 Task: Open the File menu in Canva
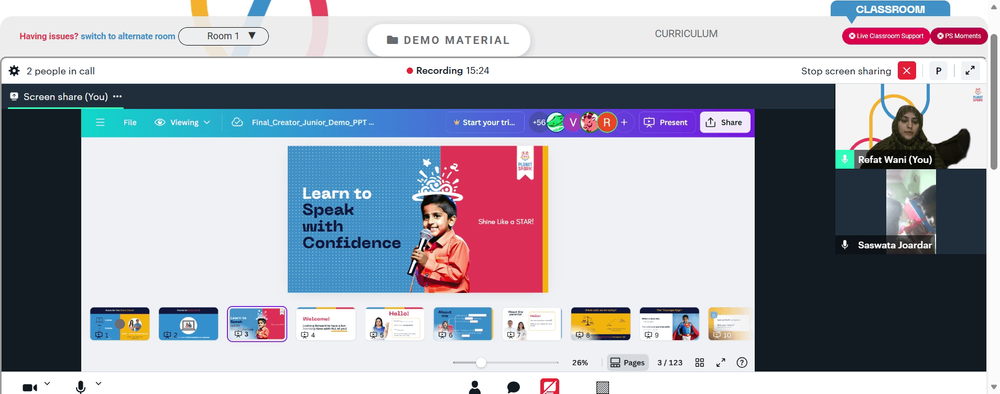click(130, 122)
